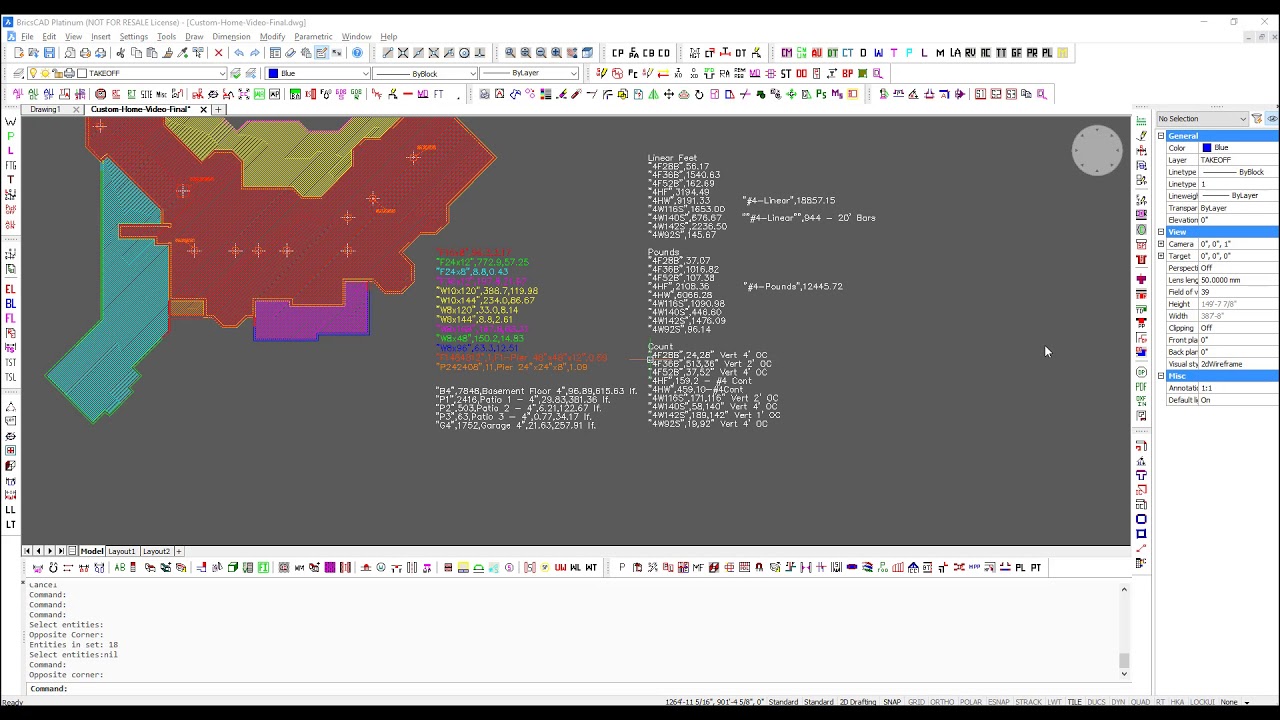Toggle TILE in the status bar
1280x720 pixels.
tap(1075, 702)
